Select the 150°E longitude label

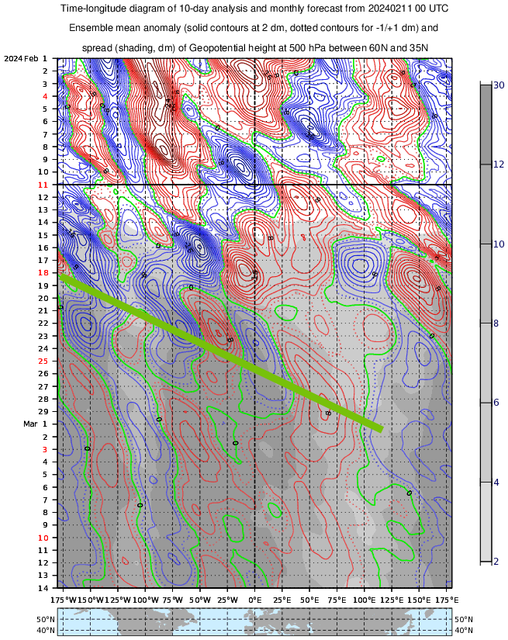(x=419, y=600)
